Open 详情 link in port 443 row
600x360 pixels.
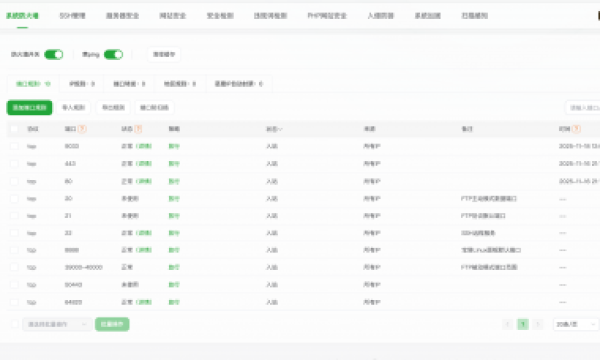click(144, 164)
